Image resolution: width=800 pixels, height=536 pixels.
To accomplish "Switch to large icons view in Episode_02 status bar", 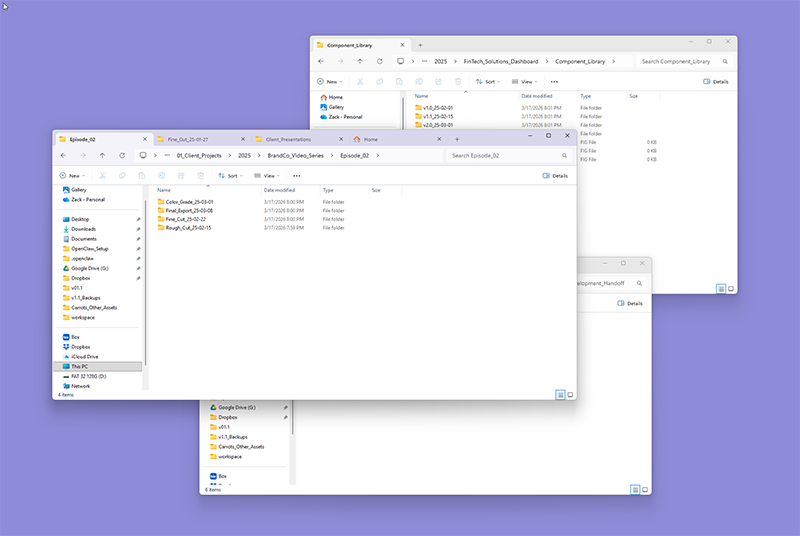I will [x=569, y=394].
